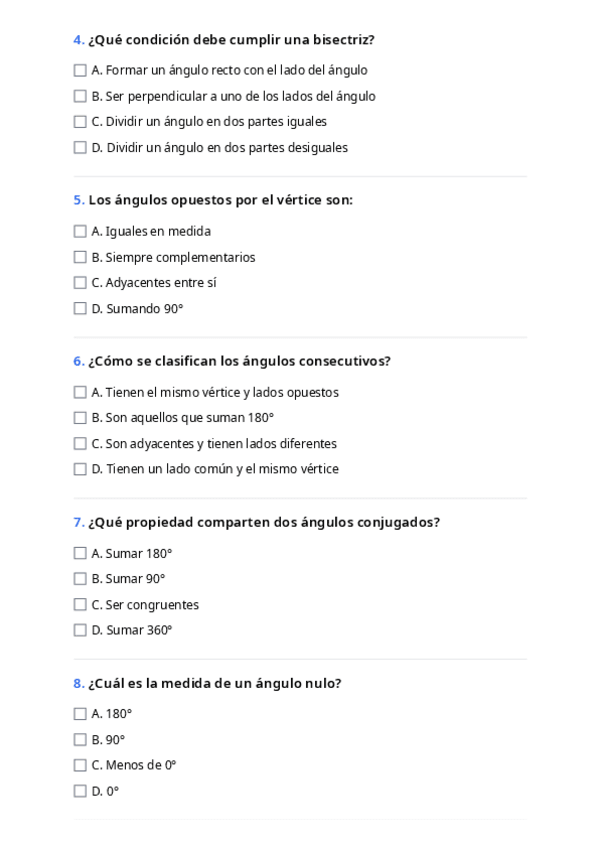Check the 'Sumando 90°' option
This screenshot has height=848, width=600.
80,309
